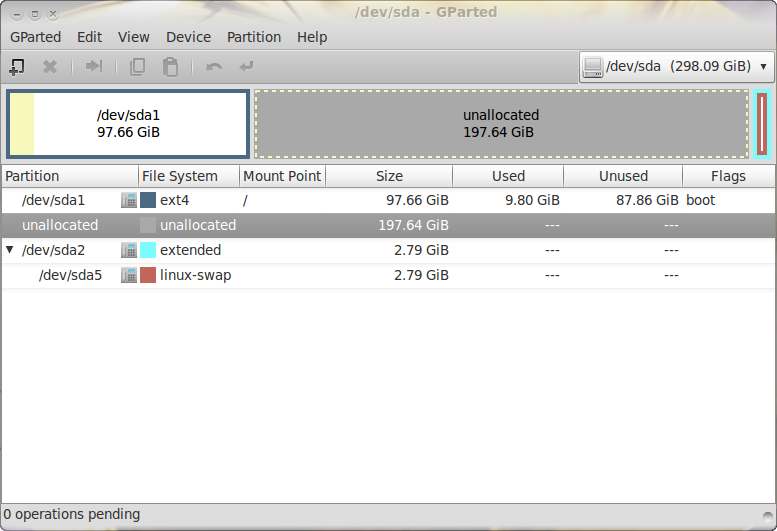Sort by the Mount Point column header
Image resolution: width=777 pixels, height=531 pixels.
[x=282, y=176]
